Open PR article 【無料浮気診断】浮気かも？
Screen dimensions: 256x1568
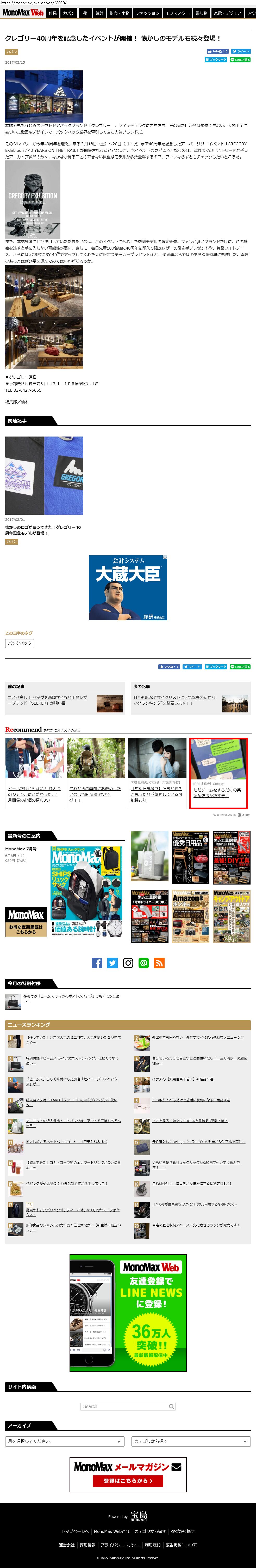tap(157, 794)
